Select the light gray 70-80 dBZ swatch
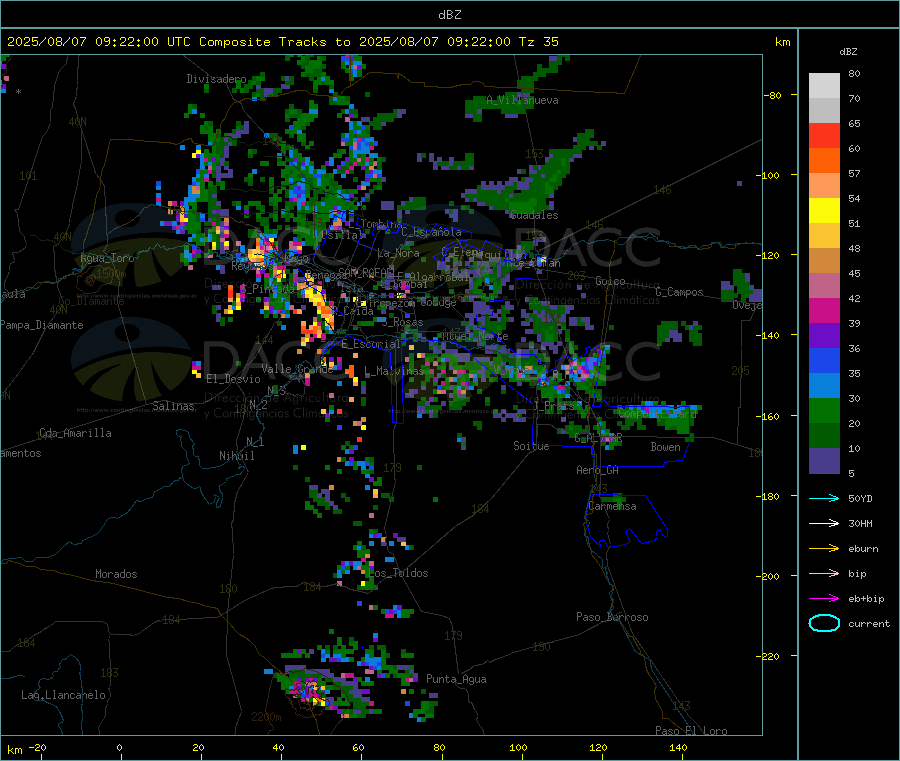 point(824,86)
